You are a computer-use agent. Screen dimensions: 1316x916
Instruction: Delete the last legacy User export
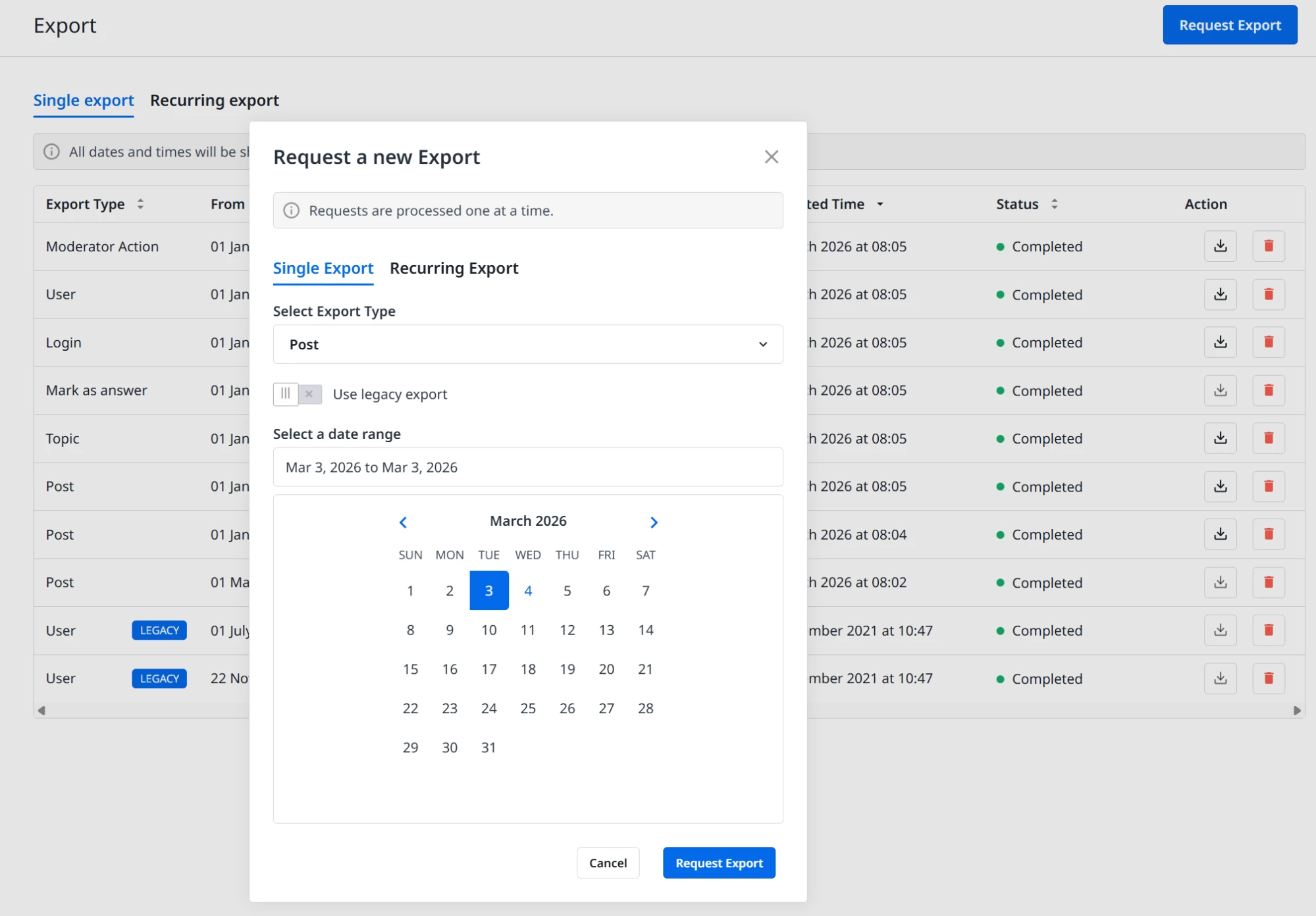point(1268,678)
